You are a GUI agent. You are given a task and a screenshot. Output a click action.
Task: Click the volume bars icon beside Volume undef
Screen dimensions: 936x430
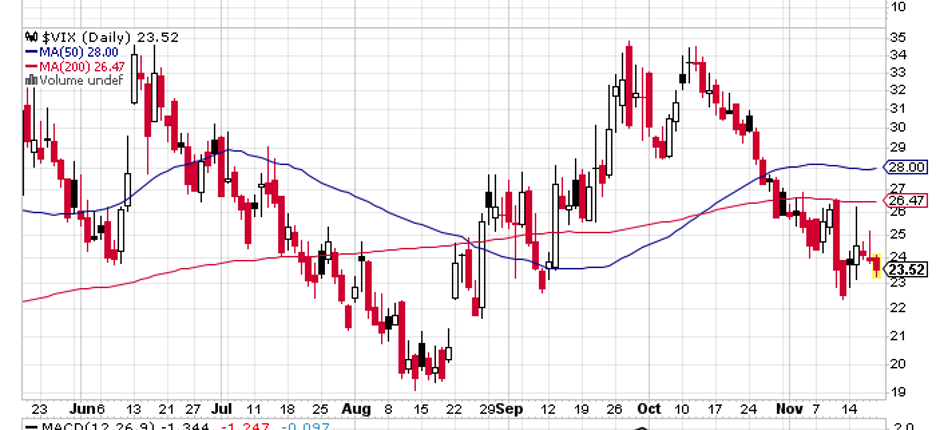click(x=31, y=80)
